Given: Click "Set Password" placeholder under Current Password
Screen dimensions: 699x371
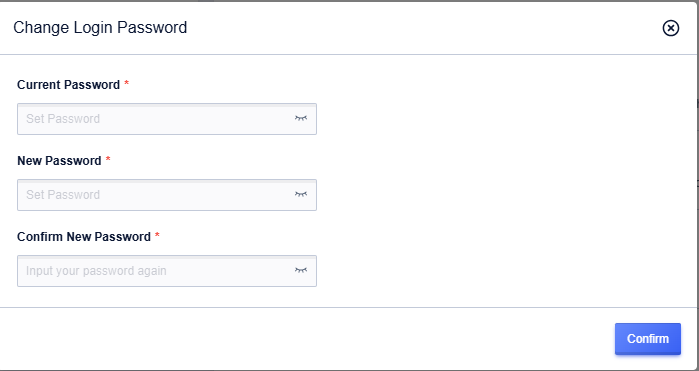Looking at the screenshot, I should (63, 119).
